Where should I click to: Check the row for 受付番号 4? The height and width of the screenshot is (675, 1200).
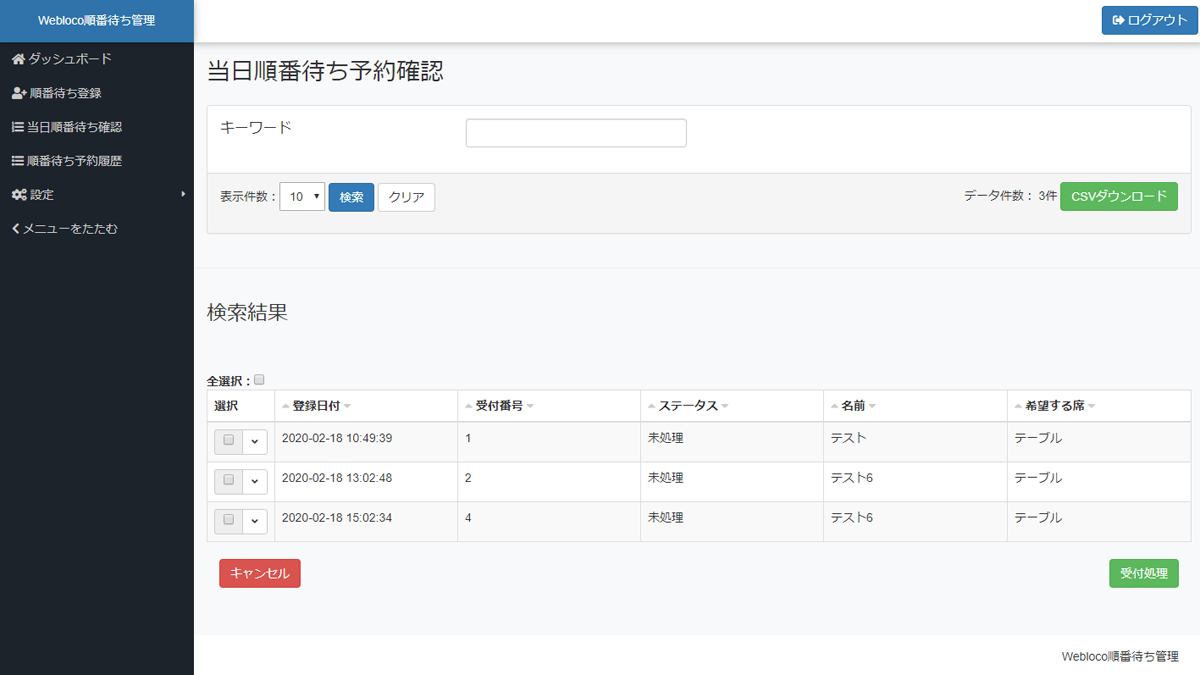(x=229, y=520)
